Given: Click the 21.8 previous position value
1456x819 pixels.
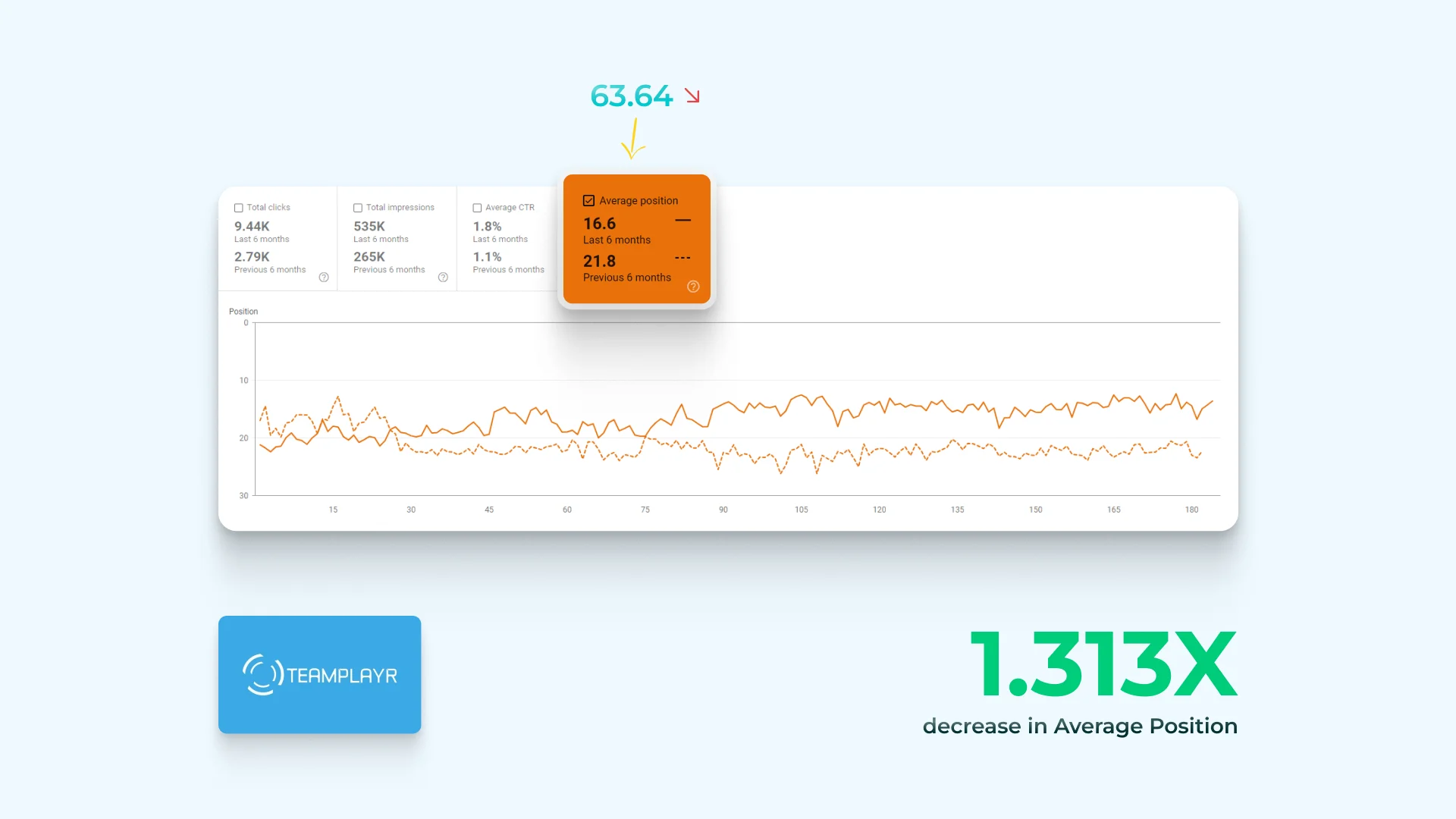Looking at the screenshot, I should coord(599,261).
